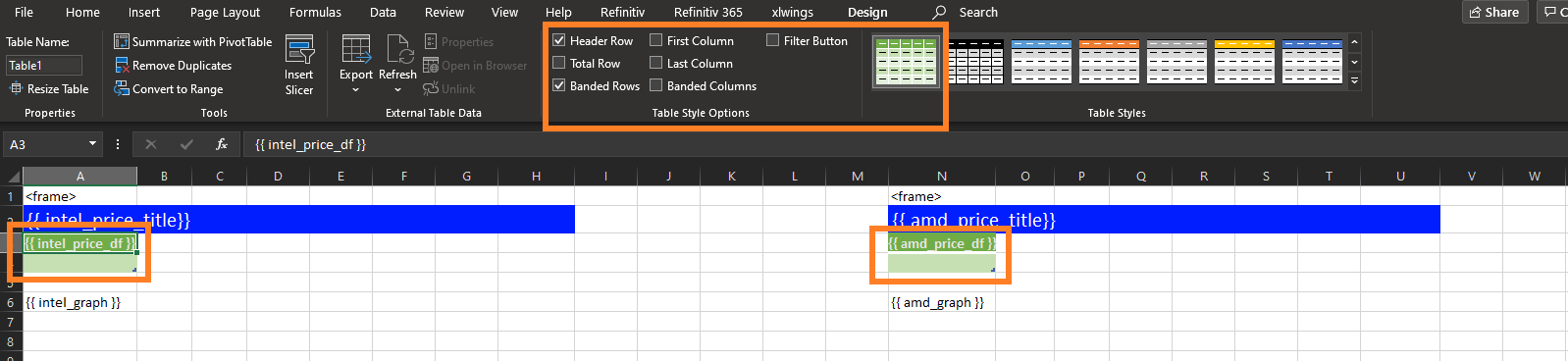Select cell with {{ amd_graph }}
The width and height of the screenshot is (1568, 361).
pos(942,302)
